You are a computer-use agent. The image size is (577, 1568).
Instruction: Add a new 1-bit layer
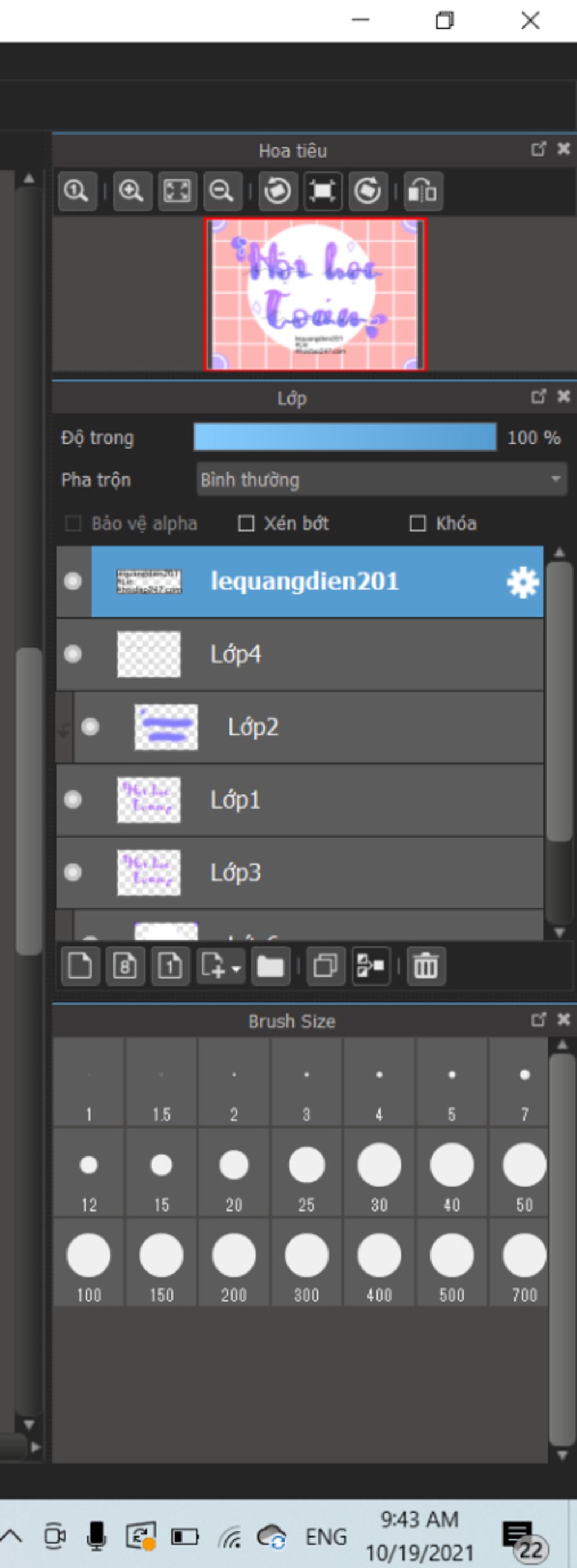[170, 966]
